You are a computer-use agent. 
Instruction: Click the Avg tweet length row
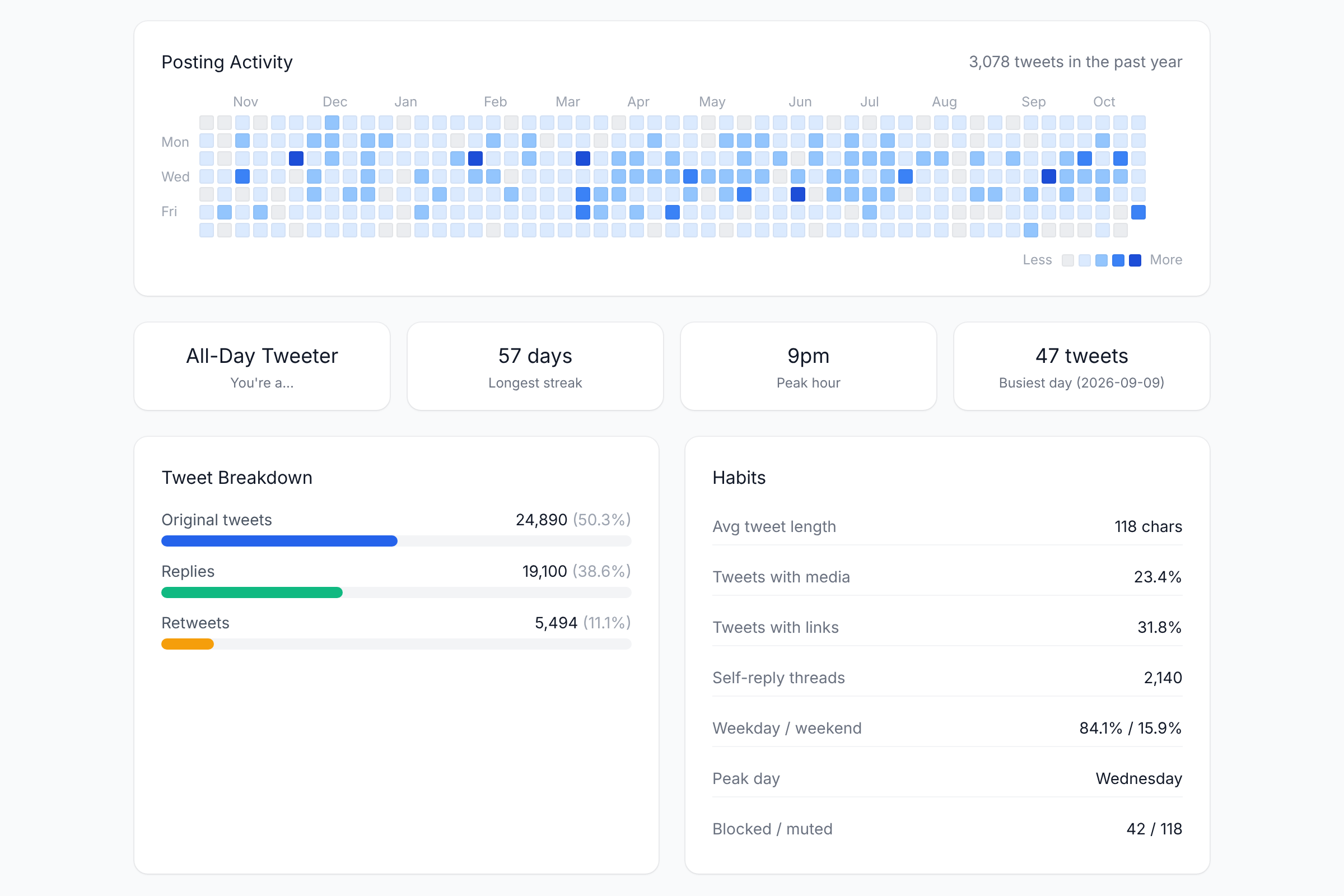tap(948, 526)
